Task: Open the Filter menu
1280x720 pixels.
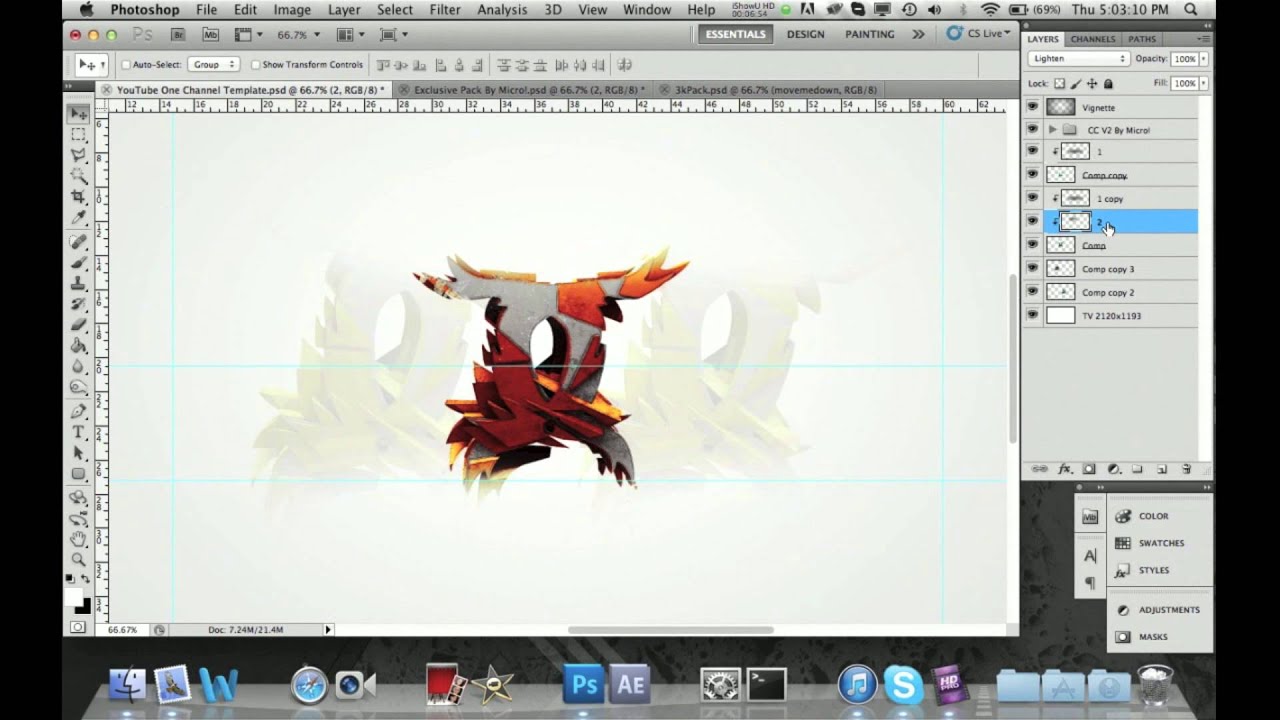Action: 445,9
